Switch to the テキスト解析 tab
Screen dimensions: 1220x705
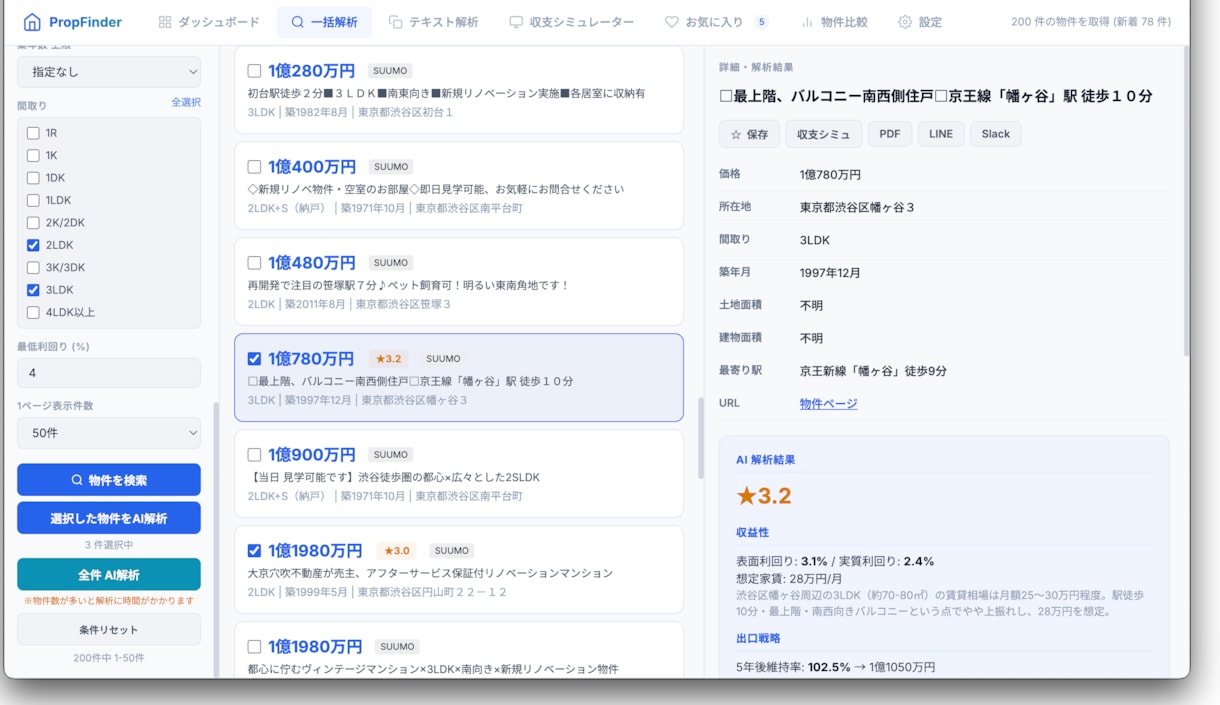(433, 22)
